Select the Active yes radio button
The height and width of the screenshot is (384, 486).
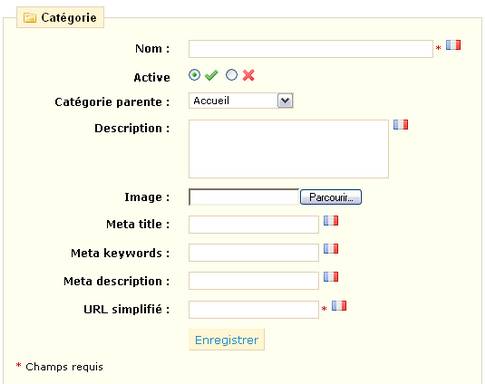(x=194, y=75)
